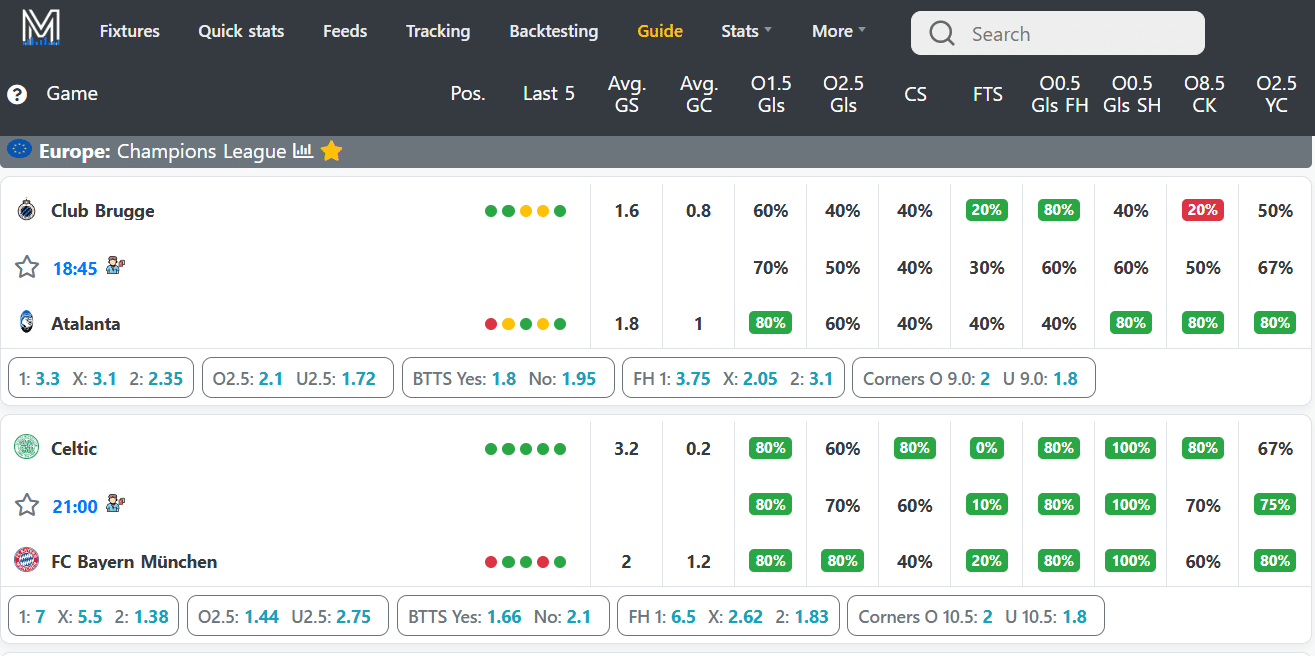This screenshot has height=656, width=1315.
Task: Favorite the Celtic vs Bayern match
Action: [27, 505]
